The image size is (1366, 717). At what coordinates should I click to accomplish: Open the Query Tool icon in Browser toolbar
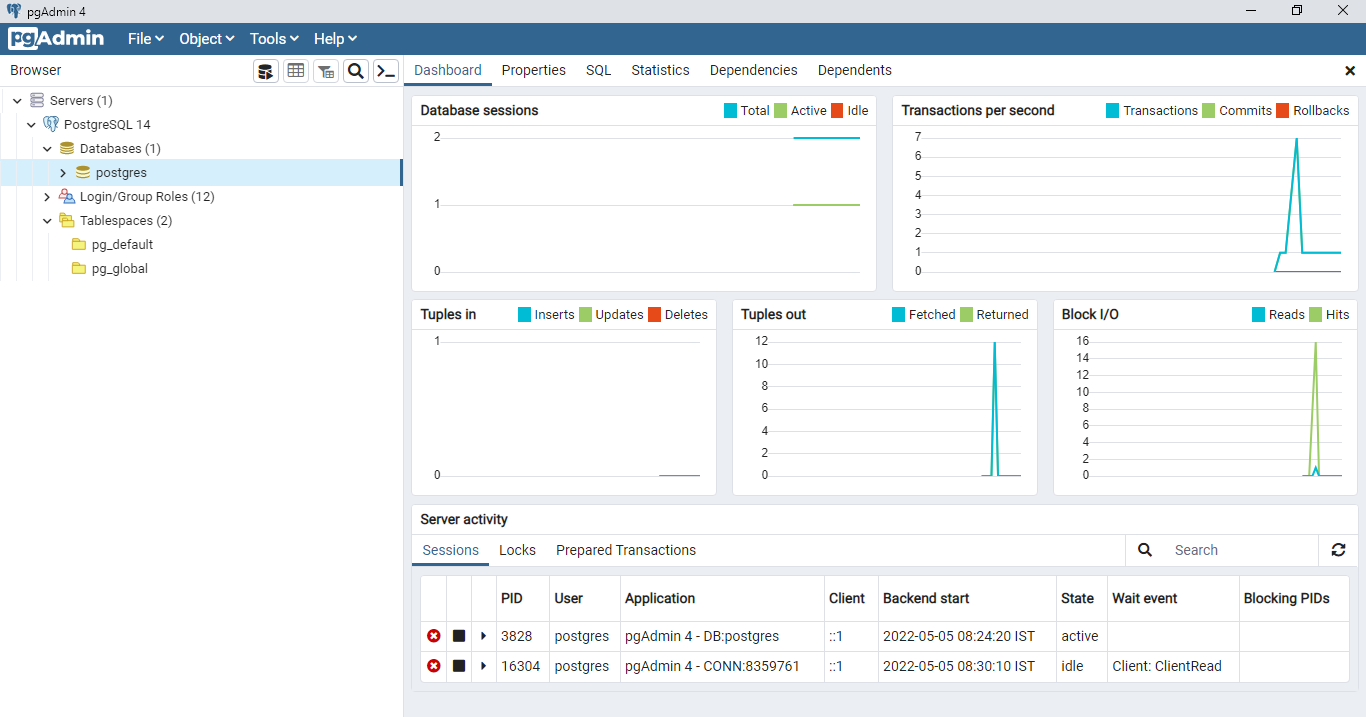pos(266,71)
